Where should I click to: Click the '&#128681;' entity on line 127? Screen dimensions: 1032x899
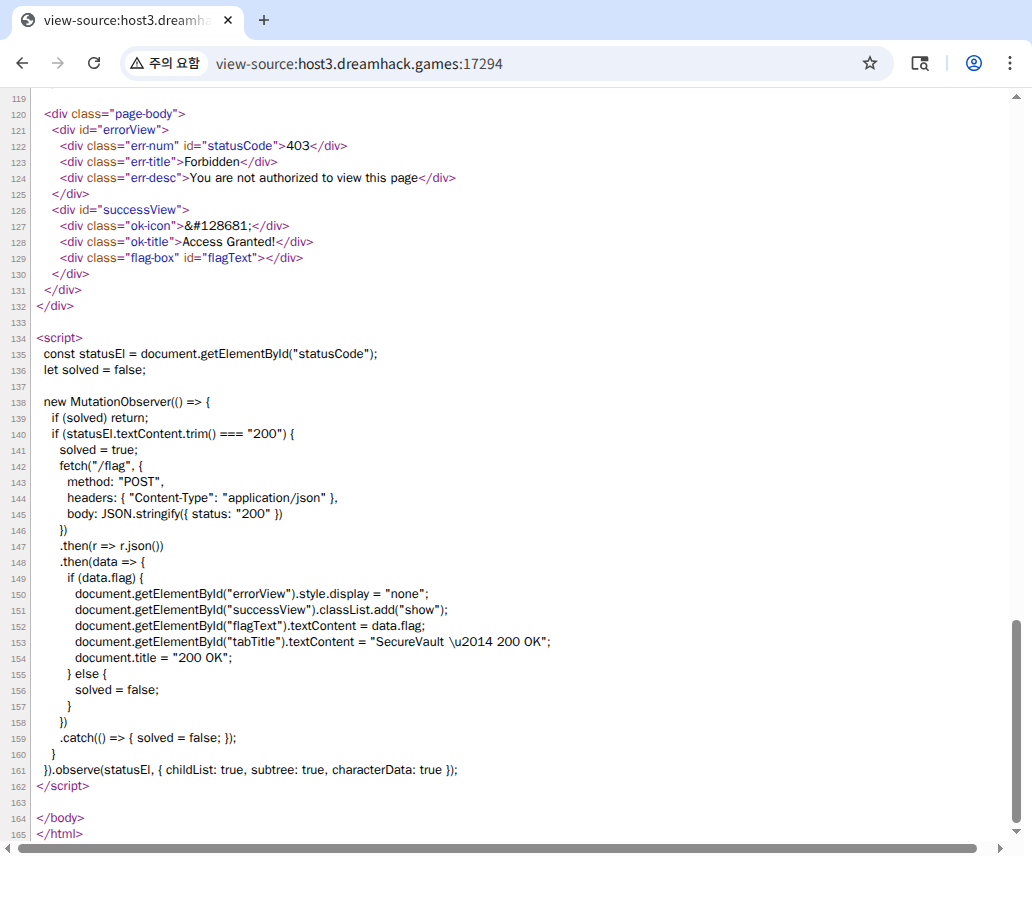tap(217, 226)
